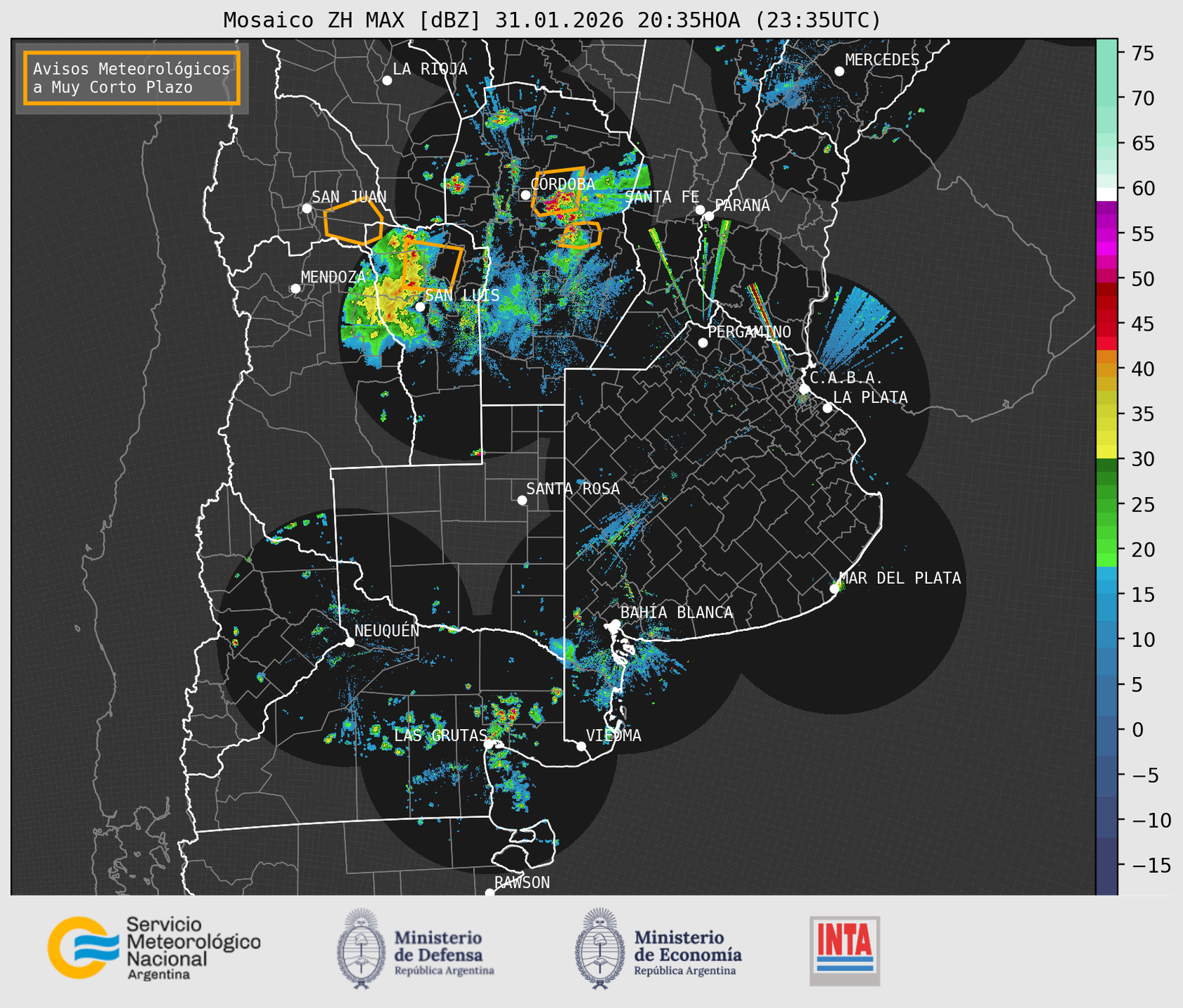The width and height of the screenshot is (1183, 1008).
Task: Click the Mosaico ZH MAX title text
Action: 551,20
